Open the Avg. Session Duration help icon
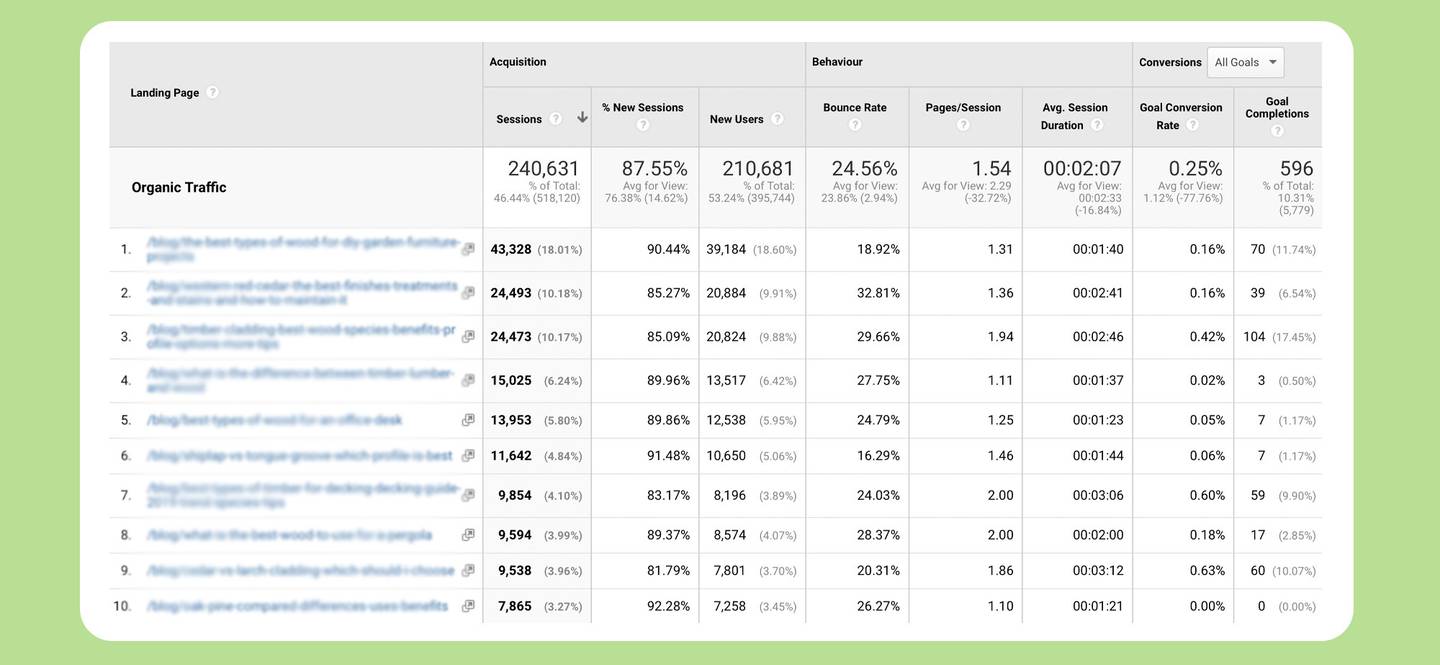The width and height of the screenshot is (1440, 665). tap(1095, 124)
